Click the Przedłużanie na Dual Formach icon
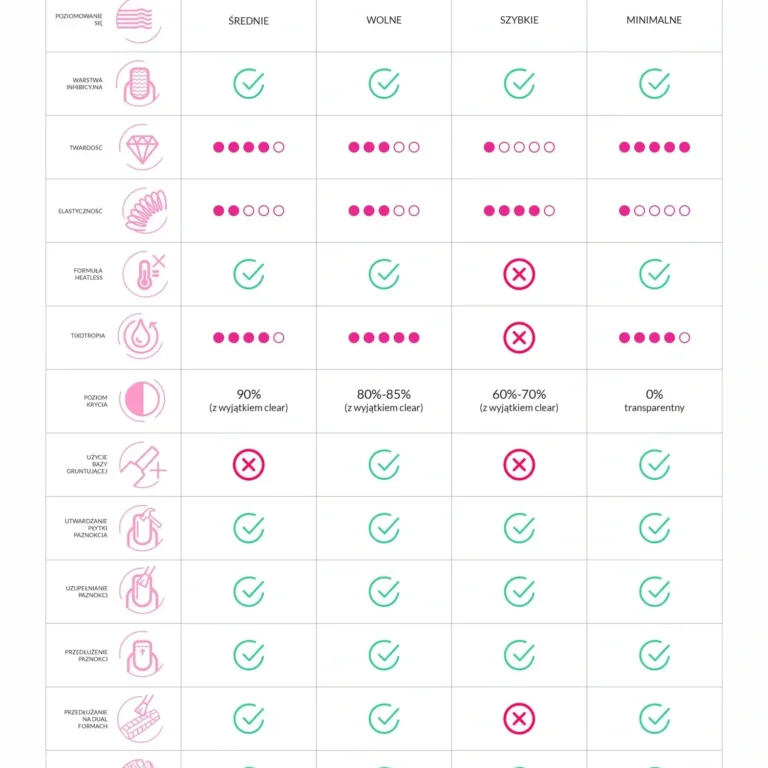Screen dimensions: 768x768 click(x=141, y=718)
